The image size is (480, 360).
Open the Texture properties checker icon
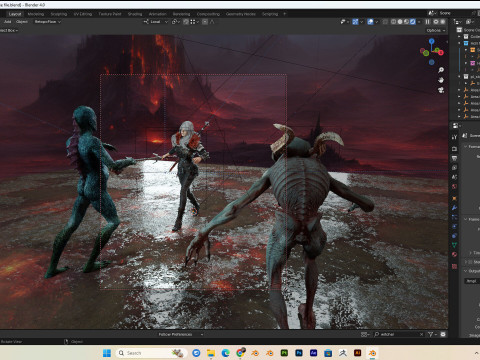click(454, 266)
